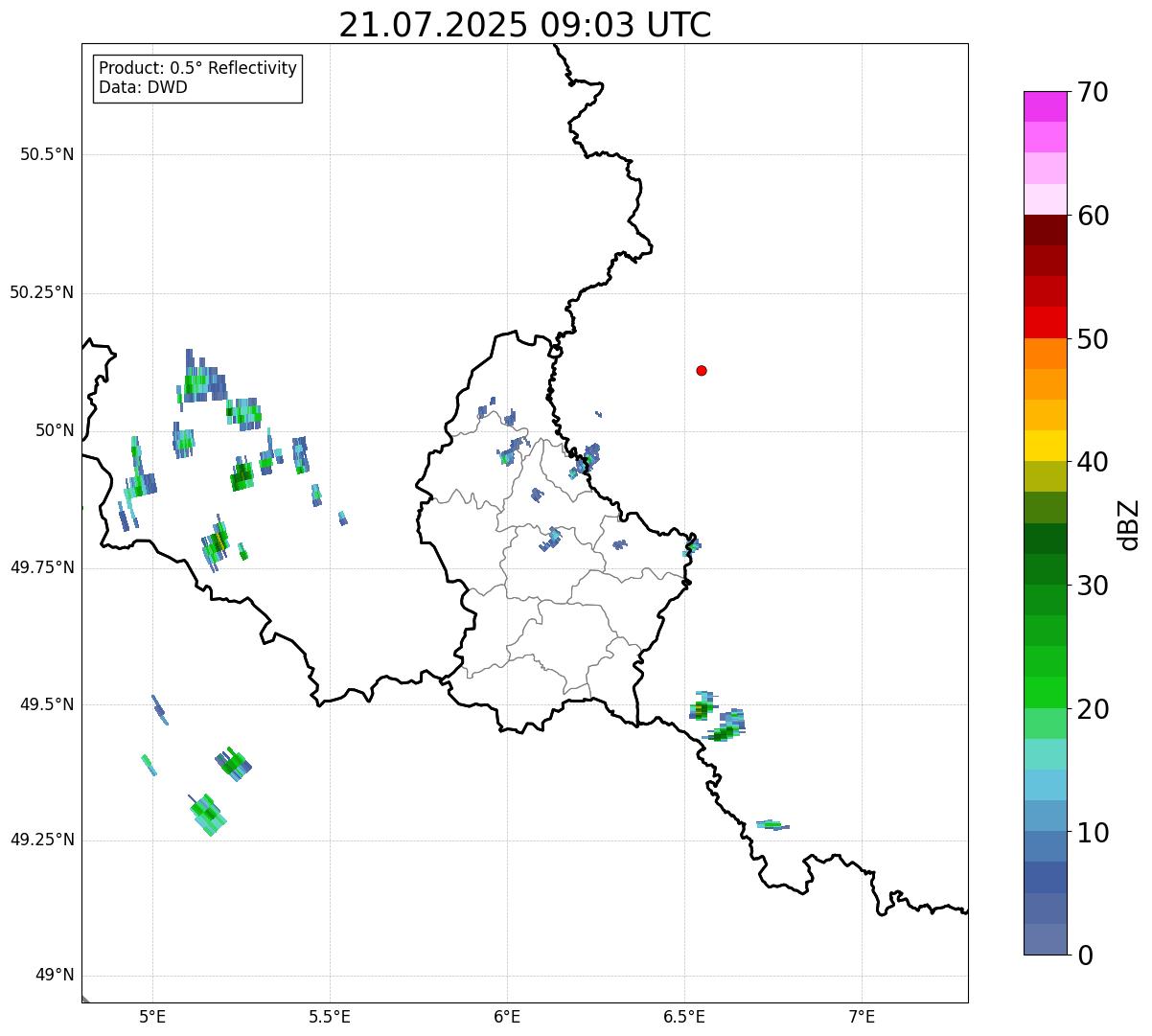
Task: Click the latitude label 50.5°N
Action: point(47,154)
